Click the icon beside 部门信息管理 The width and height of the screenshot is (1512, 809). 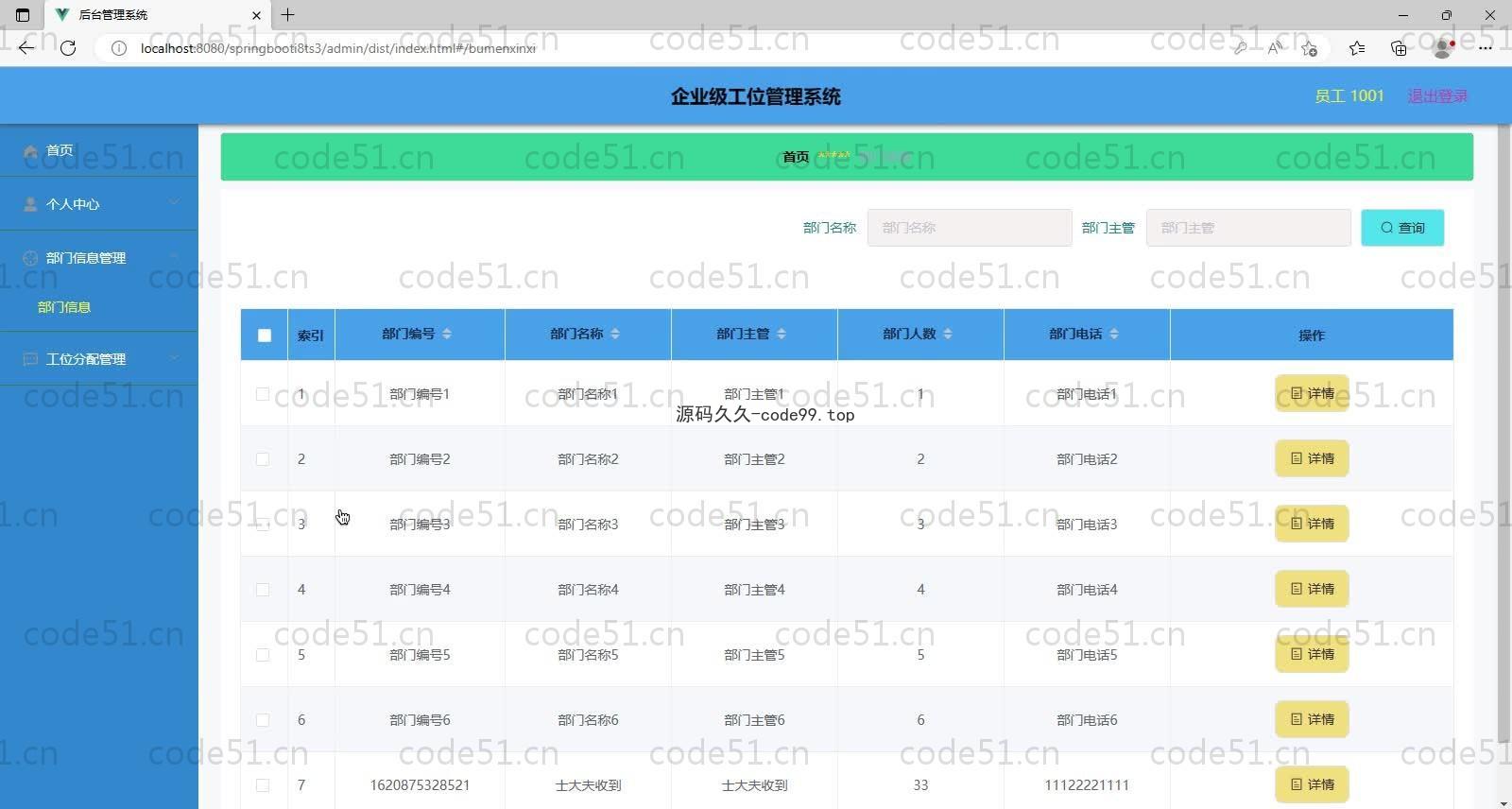click(30, 258)
